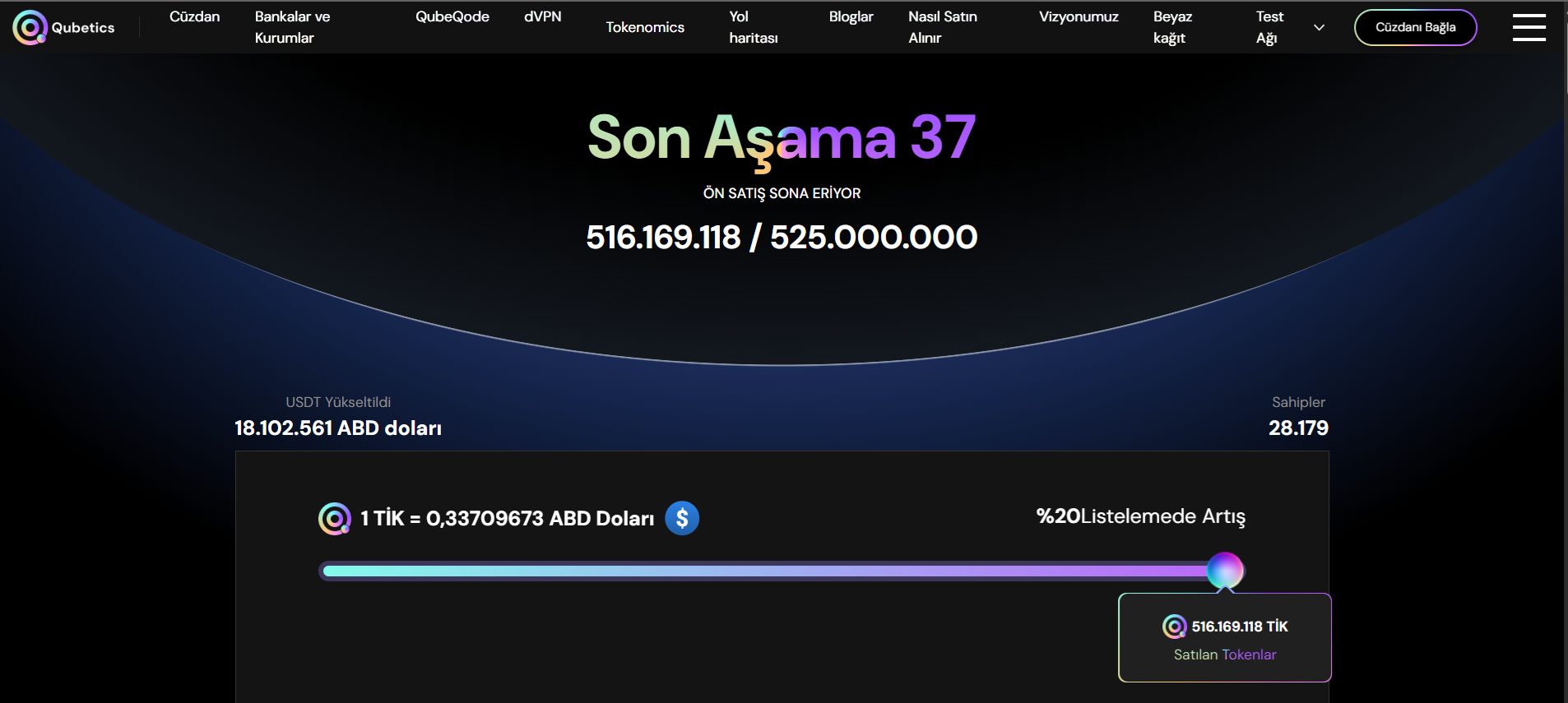Image resolution: width=1568 pixels, height=703 pixels.
Task: Click the glowing progress bar orb
Action: pos(1225,570)
